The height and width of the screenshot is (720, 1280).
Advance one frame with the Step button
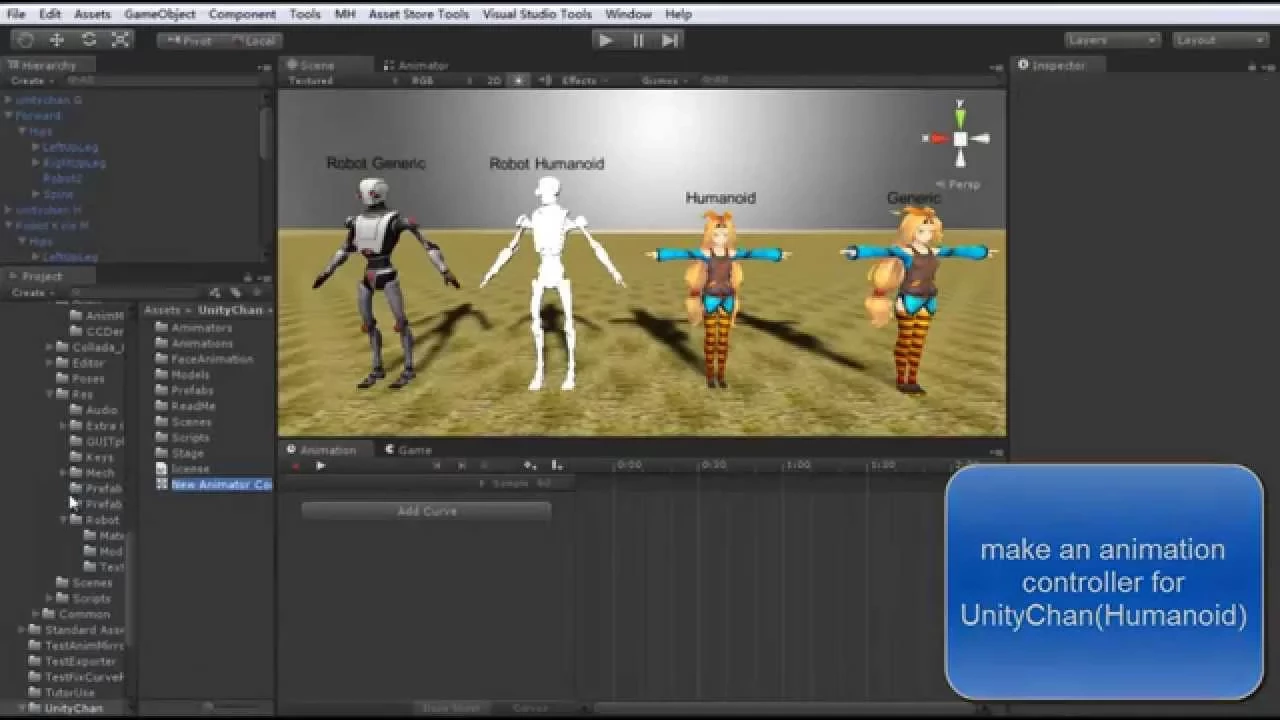click(670, 40)
